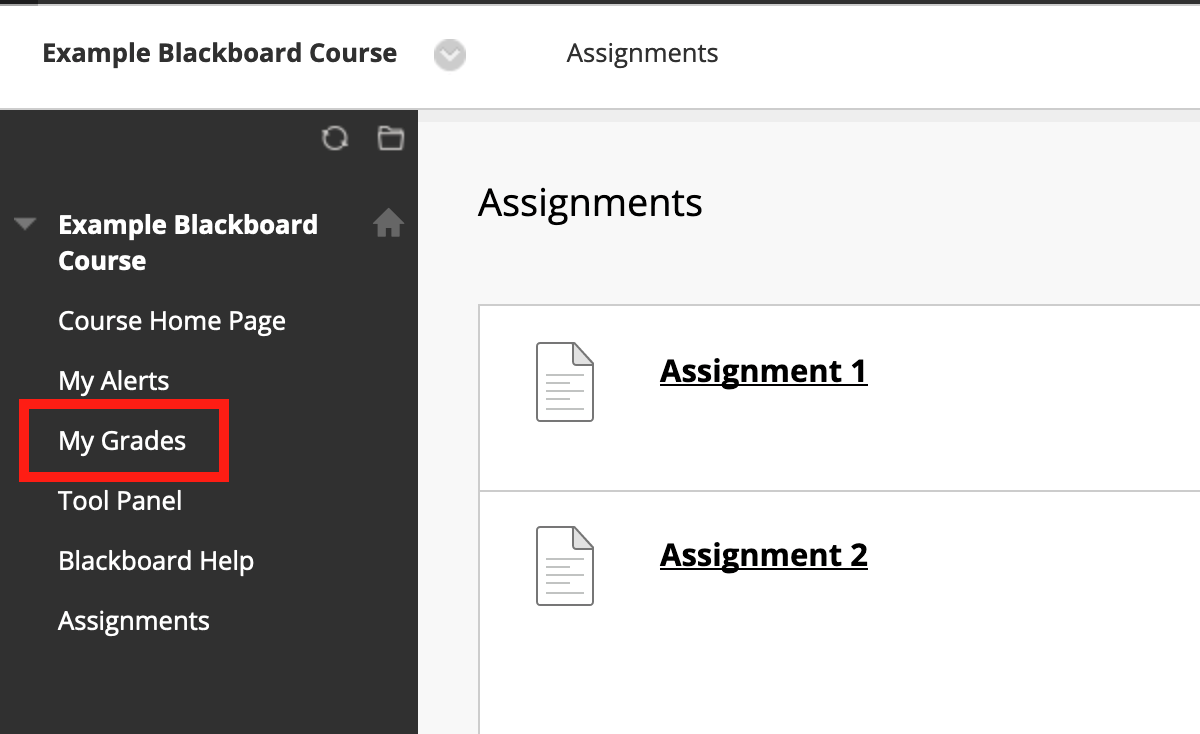Screen dimensions: 1200x734
Task: Open the Assignment 1 link
Action: click(763, 371)
